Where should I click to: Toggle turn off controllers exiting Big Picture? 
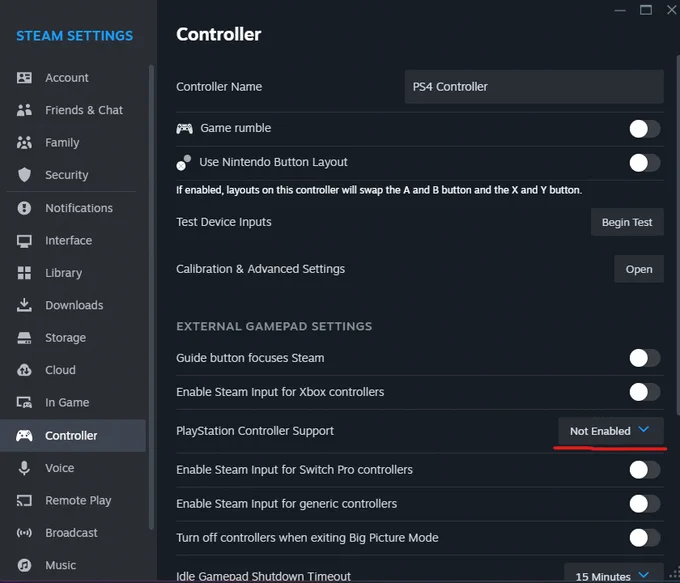(645, 538)
